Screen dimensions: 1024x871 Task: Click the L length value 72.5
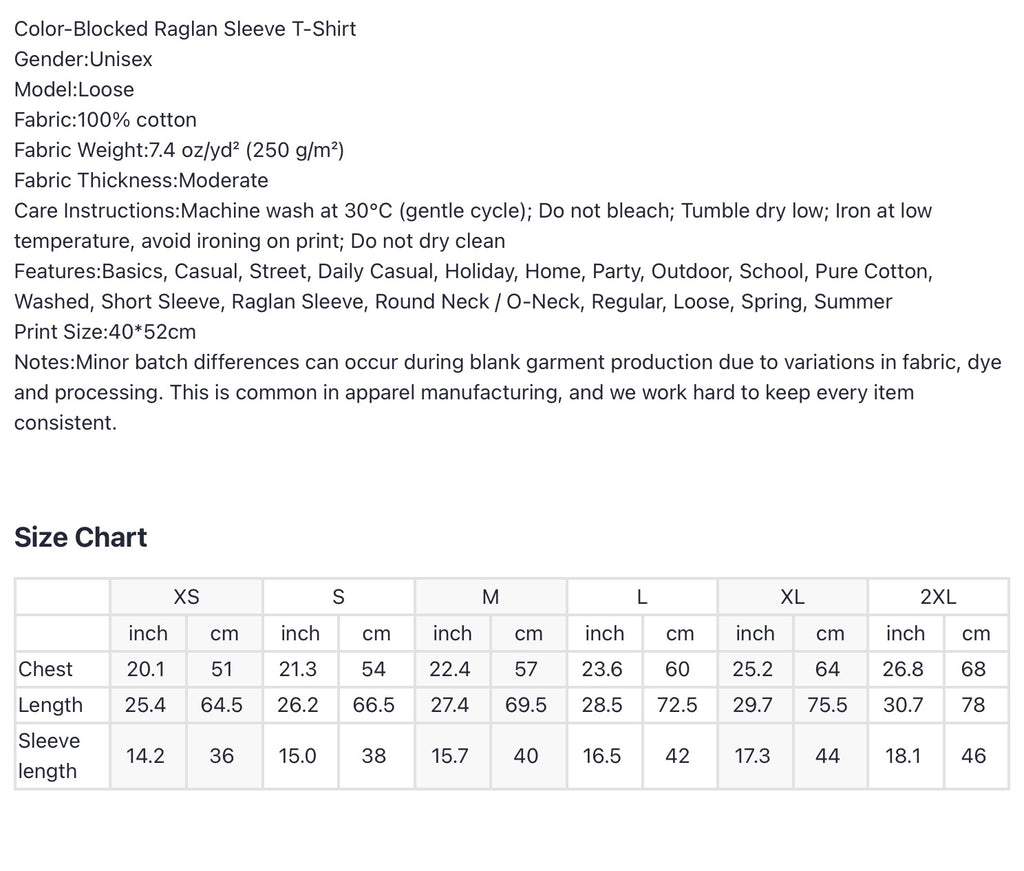(x=677, y=705)
